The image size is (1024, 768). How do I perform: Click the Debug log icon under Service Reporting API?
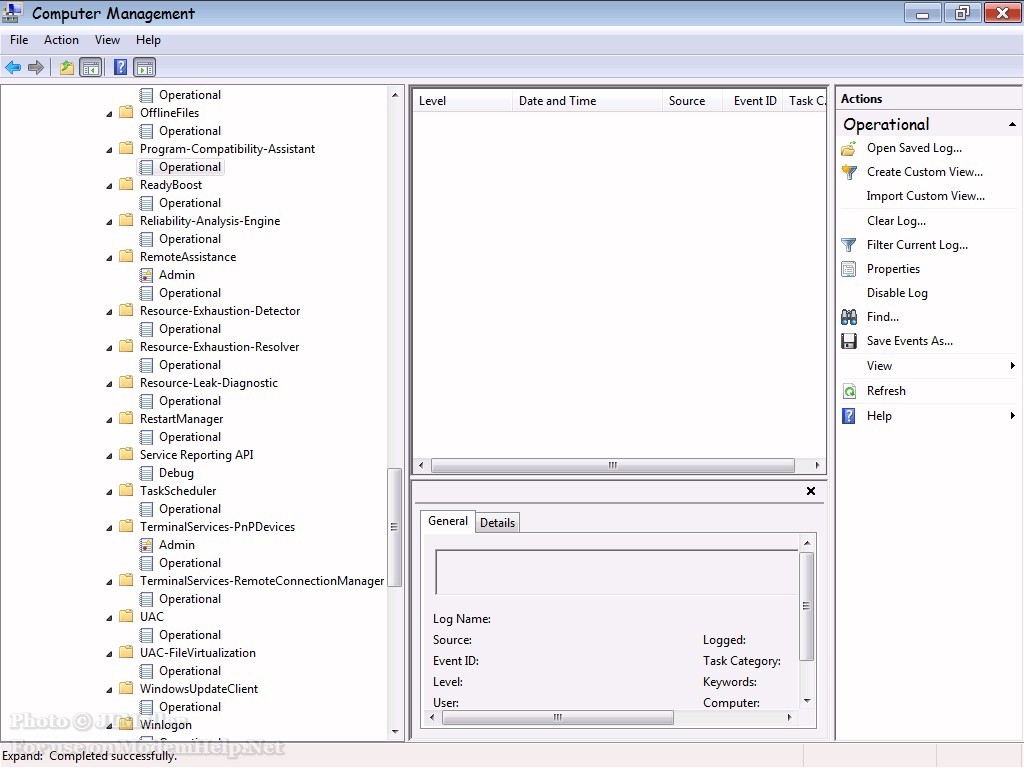coord(146,473)
